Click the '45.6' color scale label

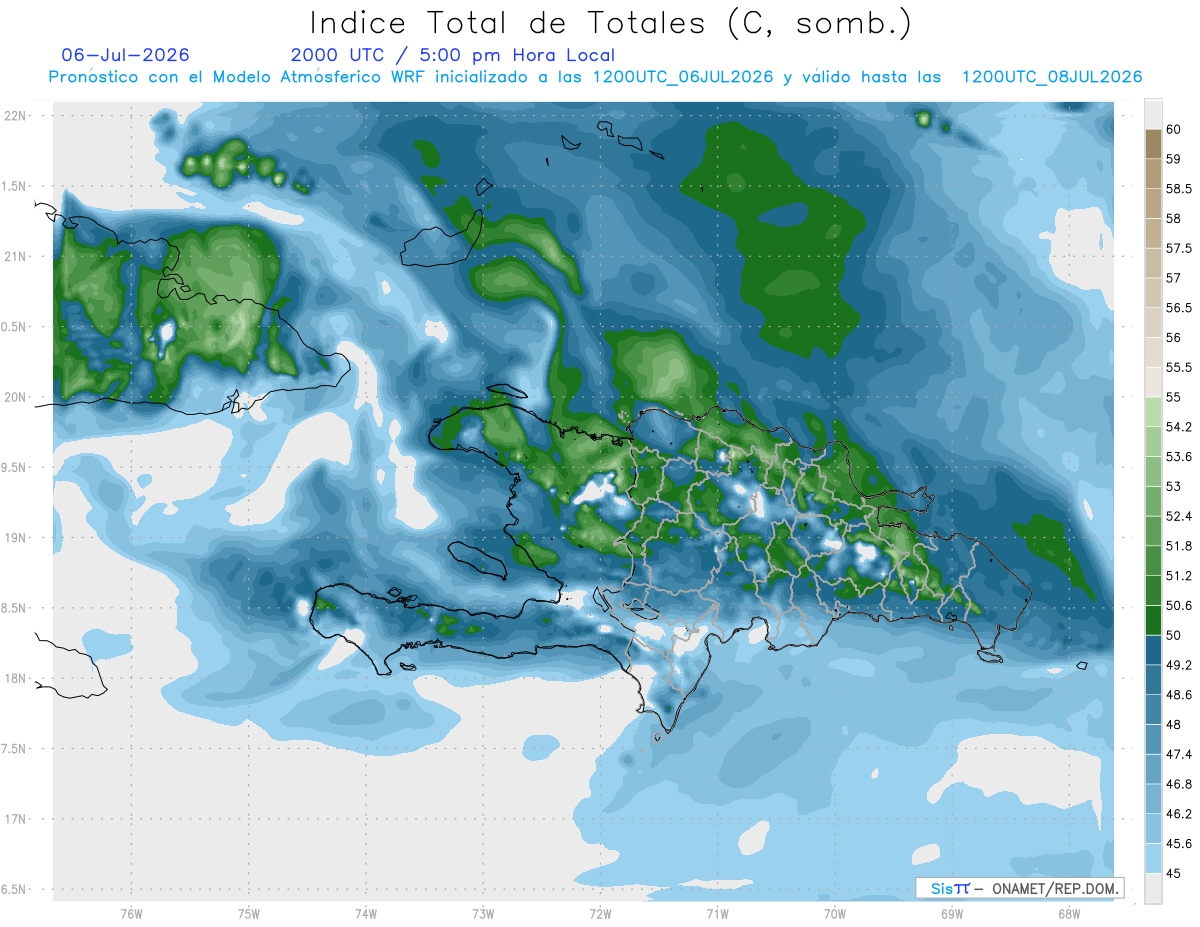click(x=1180, y=844)
